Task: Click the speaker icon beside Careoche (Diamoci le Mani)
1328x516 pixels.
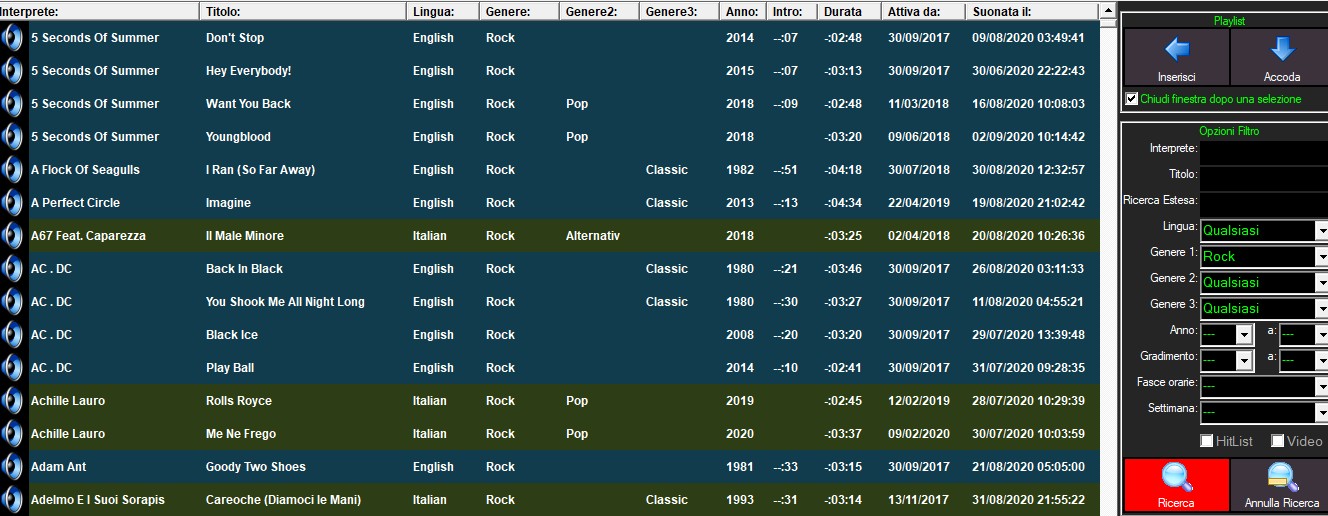Action: (x=13, y=500)
